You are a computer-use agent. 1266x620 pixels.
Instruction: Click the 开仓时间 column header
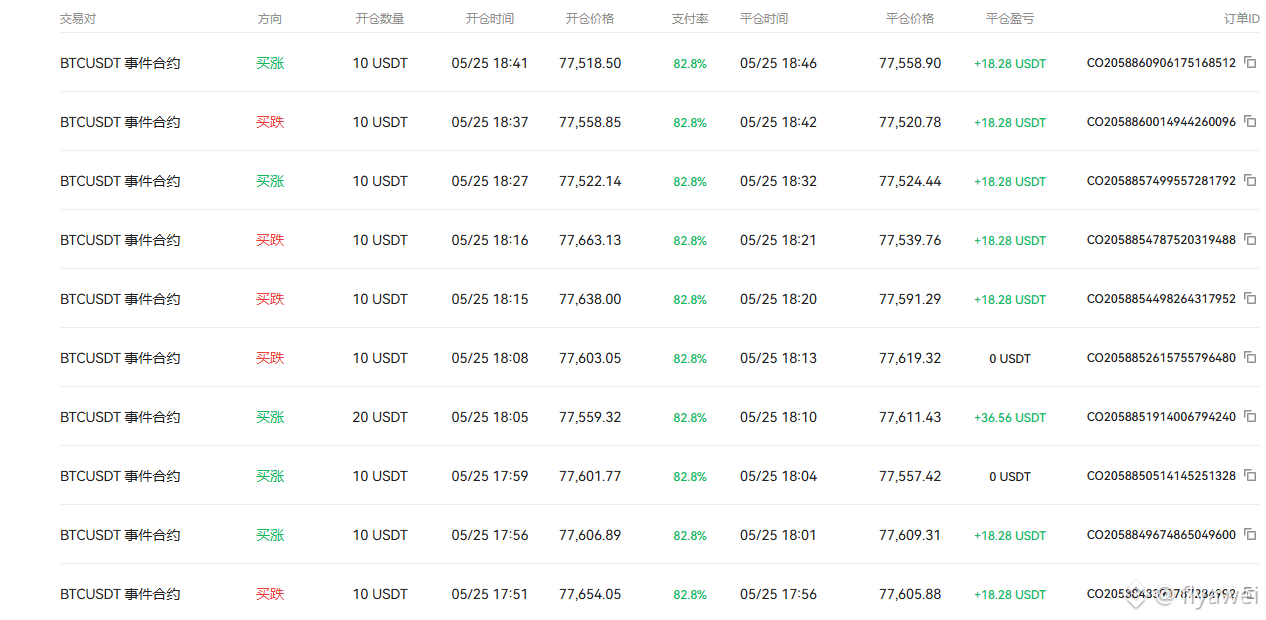pos(490,19)
